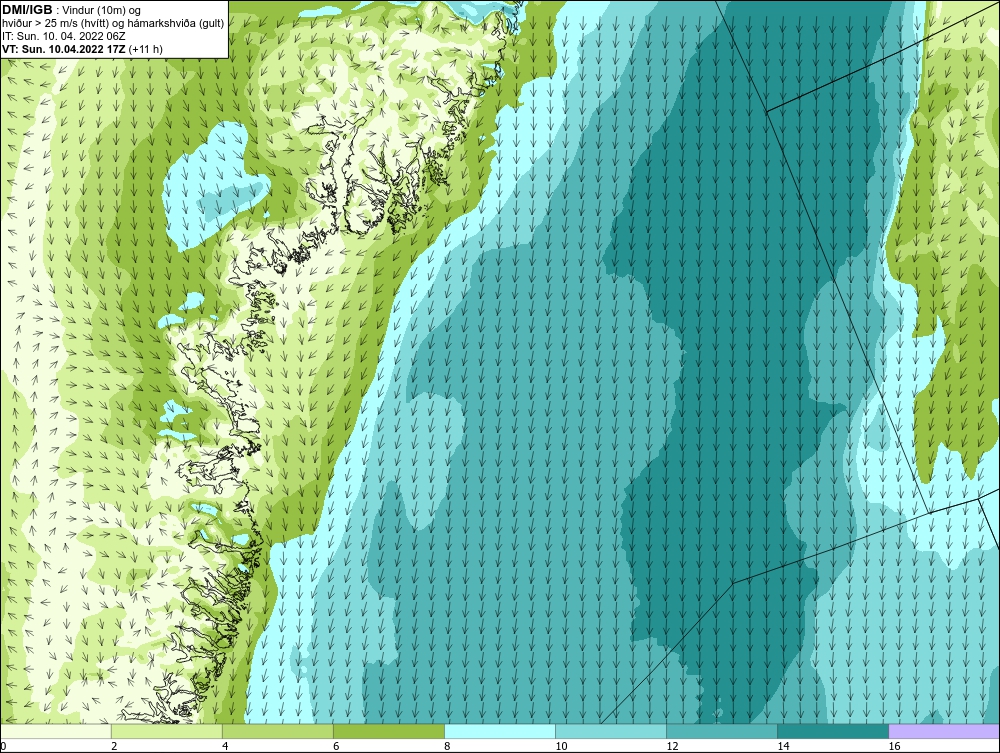Viewport: 1000px width, 753px height.
Task: Click the 'IT: Sun. 10. 04. 2022 06Z' line
Action: pyautogui.click(x=64, y=36)
